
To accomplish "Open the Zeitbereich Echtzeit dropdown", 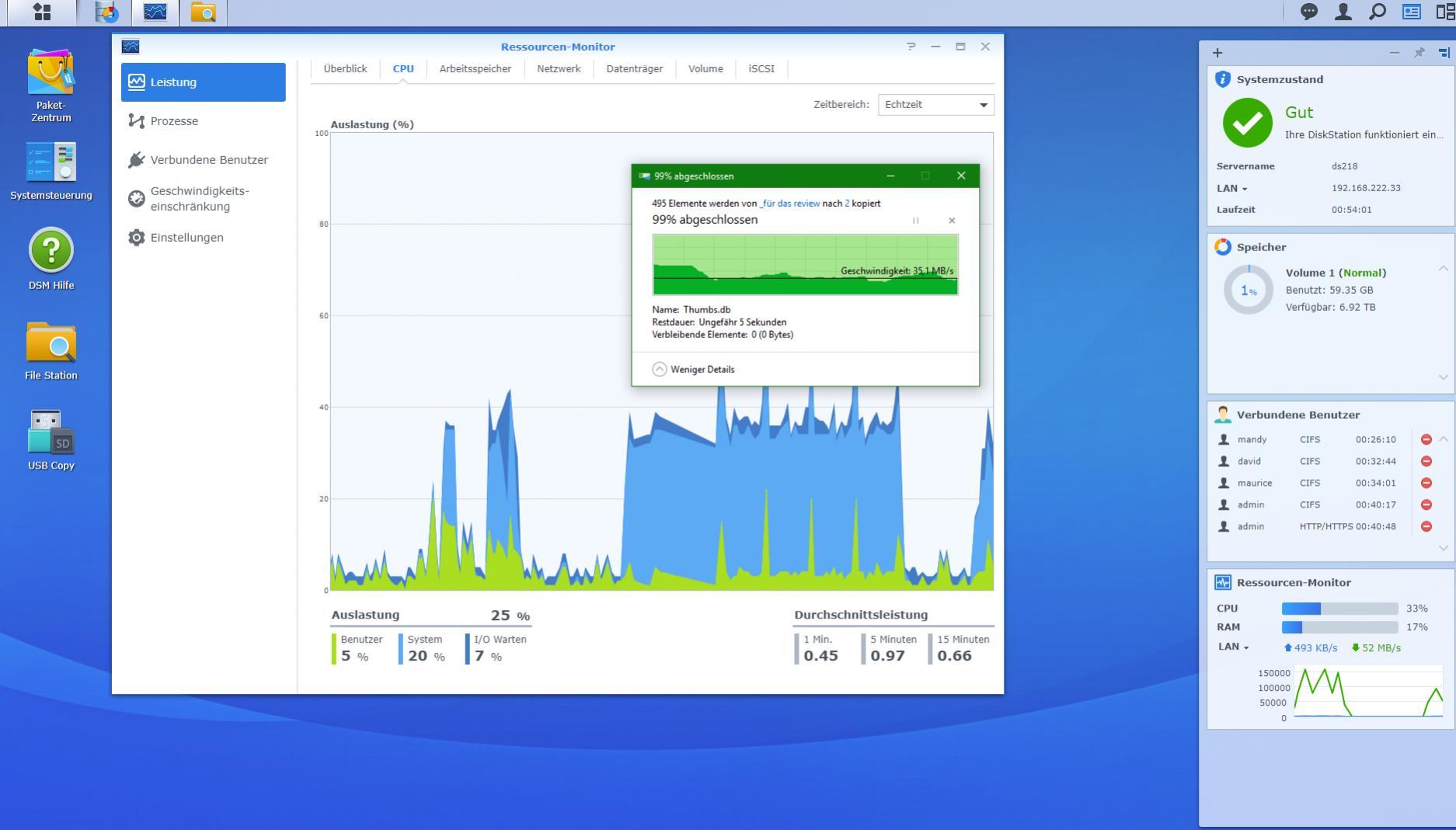I will 935,105.
